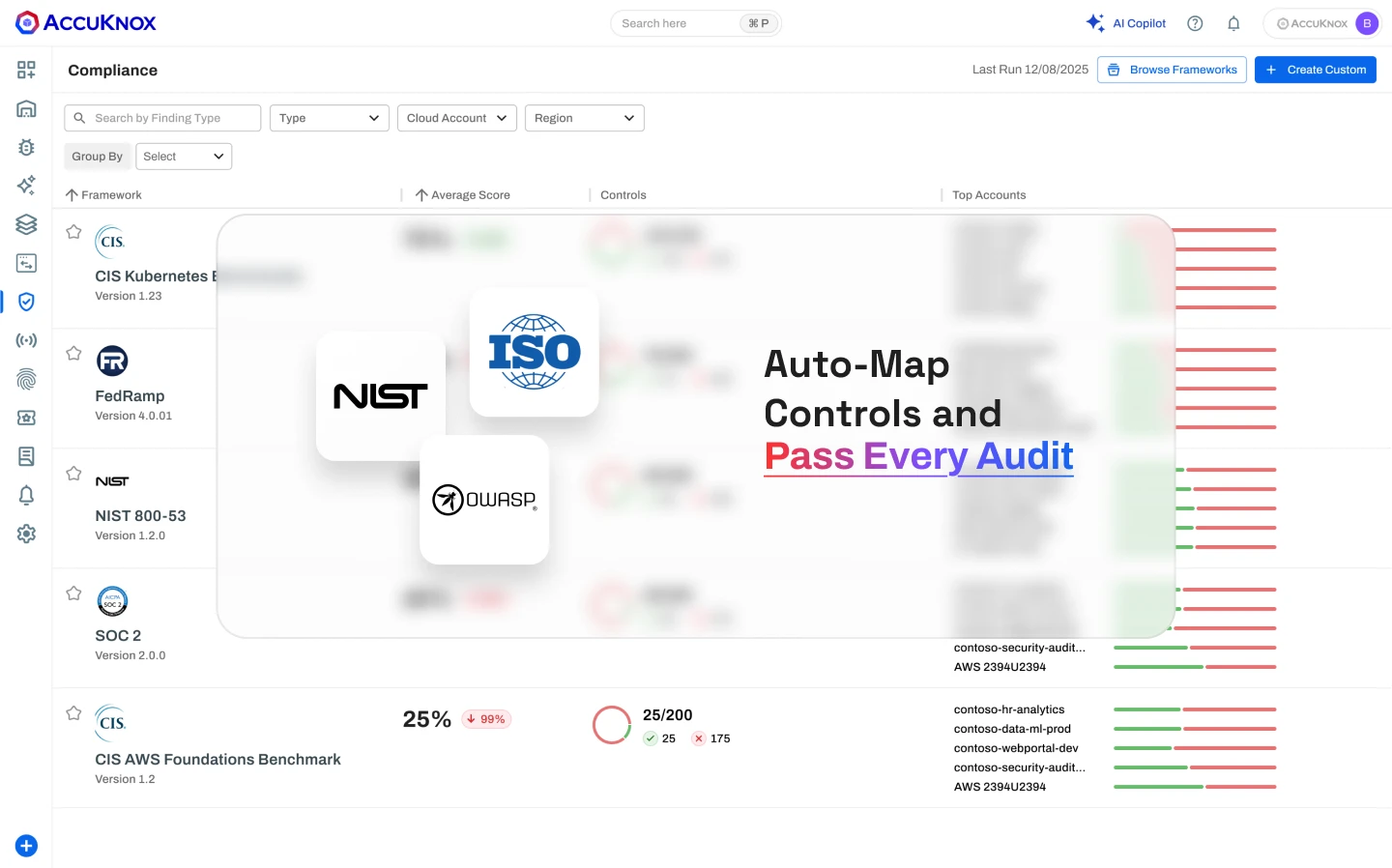
Task: Open the sidebar window icon with swap arrows
Action: pyautogui.click(x=26, y=263)
